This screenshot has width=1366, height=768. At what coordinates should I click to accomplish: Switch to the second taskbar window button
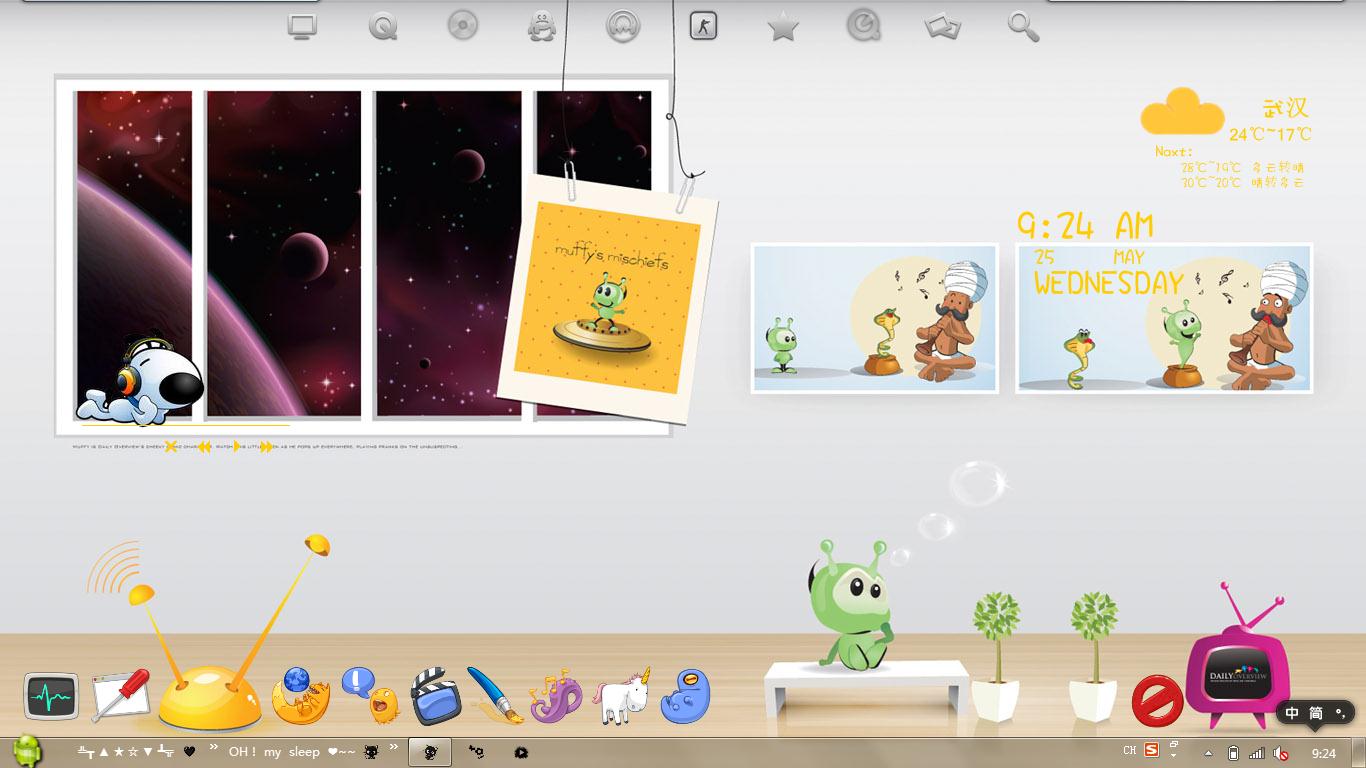click(476, 752)
